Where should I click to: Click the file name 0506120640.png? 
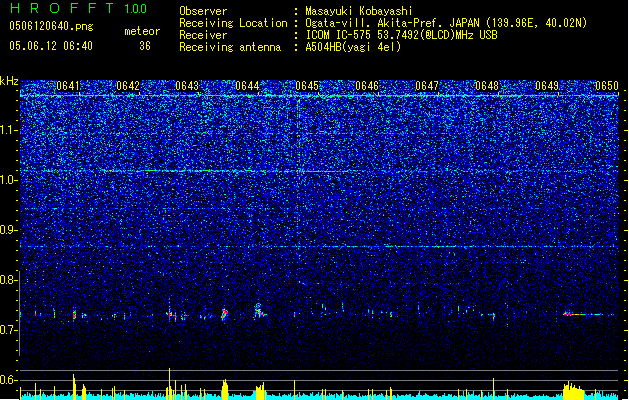(x=51, y=27)
